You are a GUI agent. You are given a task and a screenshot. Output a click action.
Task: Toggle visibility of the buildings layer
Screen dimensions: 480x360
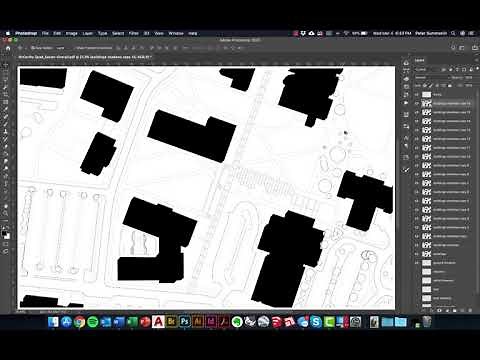point(417,254)
